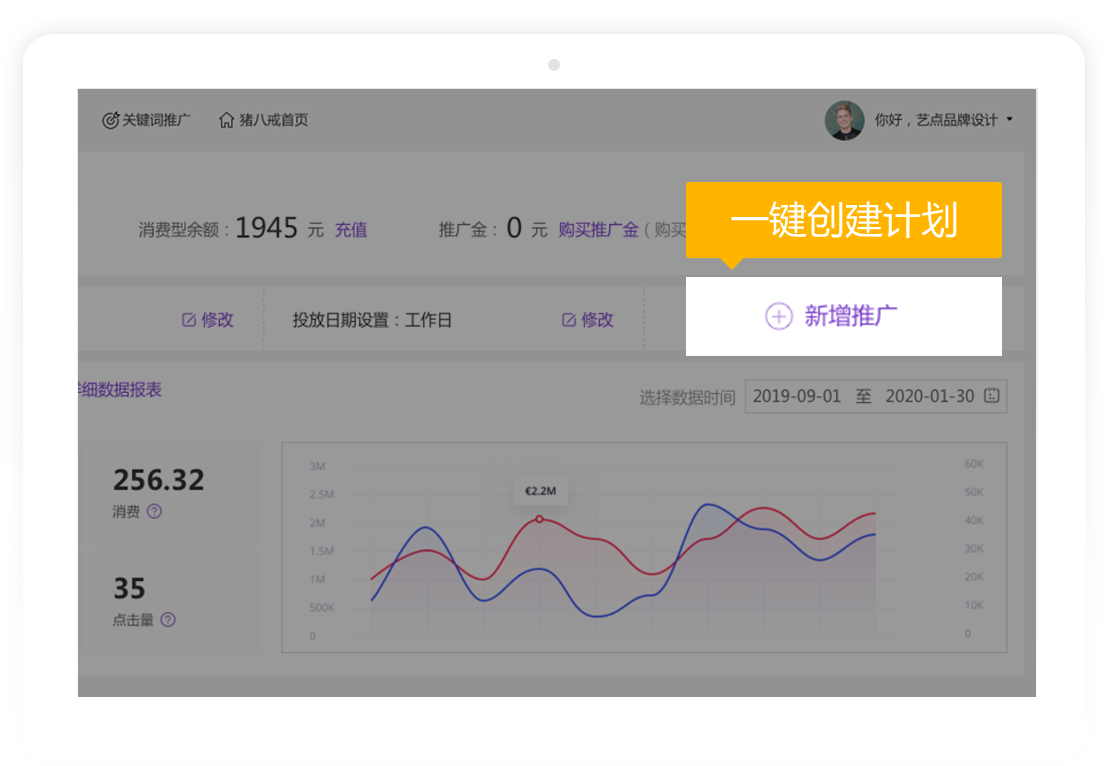
Task: Open 关键词推广 menu label
Action: pos(156,120)
